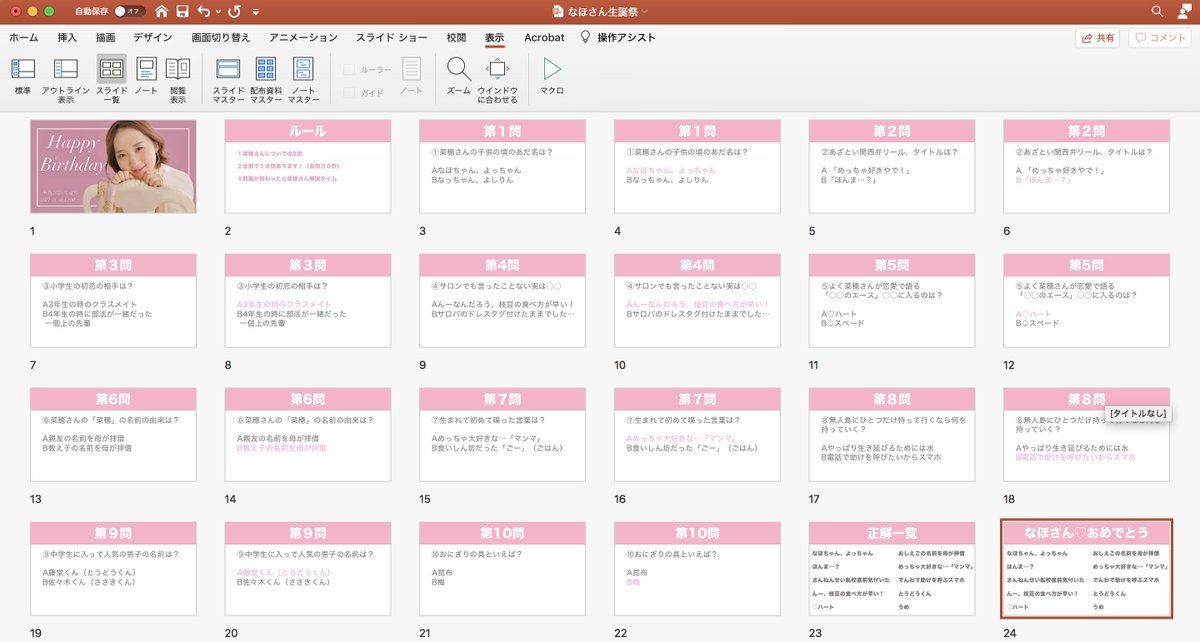Viewport: 1200px width, 642px height.
Task: Open the Slide Show (スライド ショー) tab
Action: pyautogui.click(x=391, y=38)
